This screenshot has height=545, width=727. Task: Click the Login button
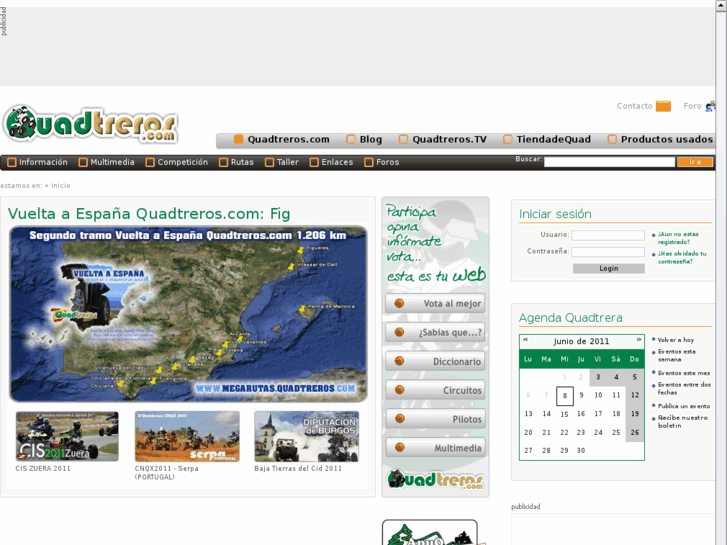coord(609,269)
